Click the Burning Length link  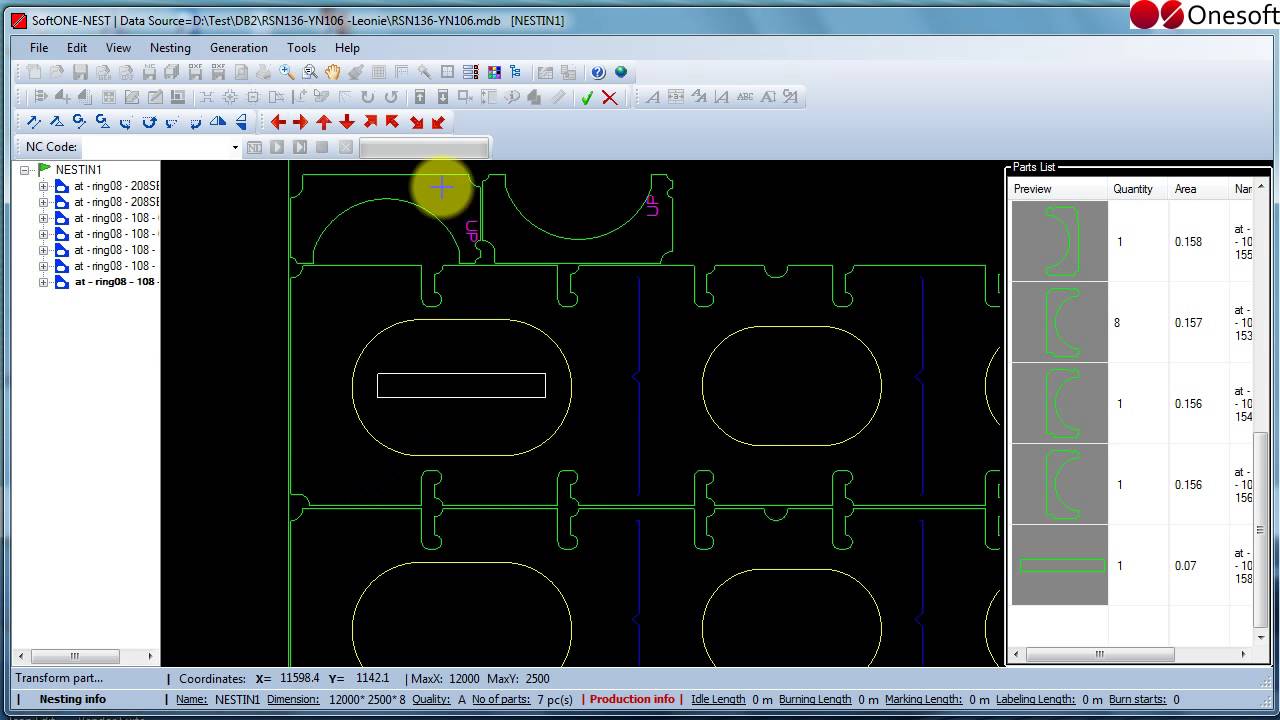(x=815, y=699)
